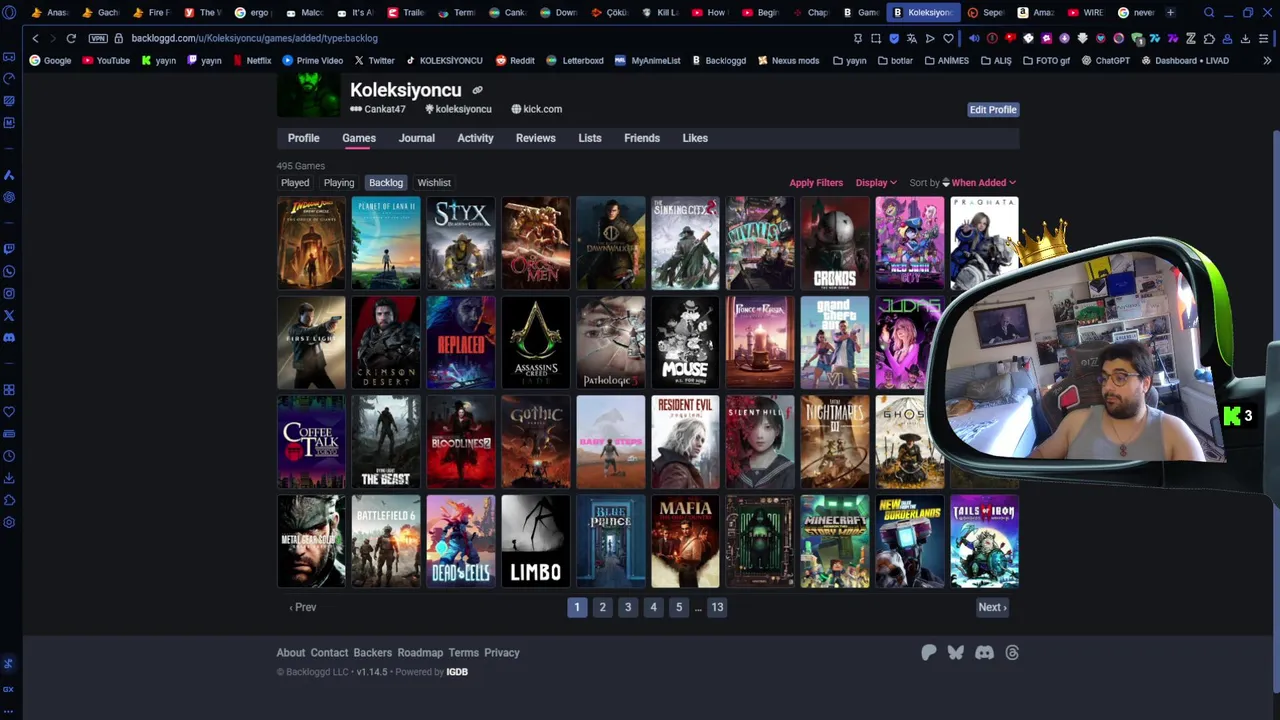The image size is (1280, 720).
Task: Show more bookmarks with double chevron
Action: pyautogui.click(x=1265, y=60)
